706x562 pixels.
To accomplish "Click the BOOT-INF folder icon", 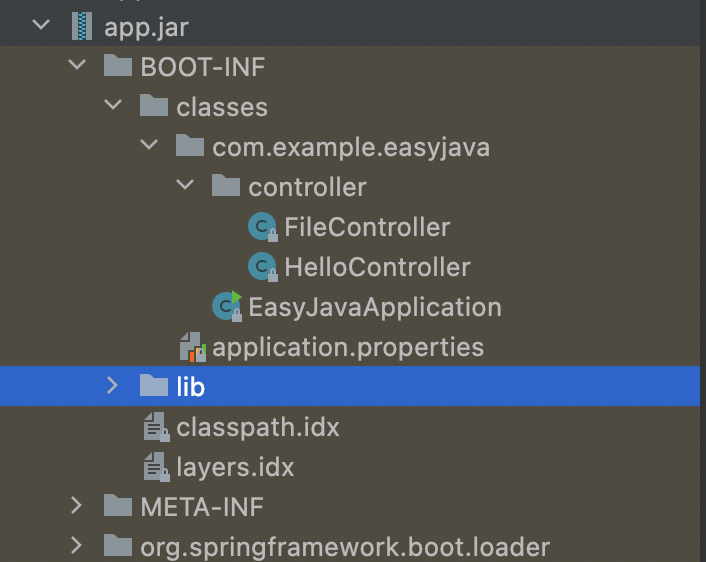I will (x=118, y=67).
